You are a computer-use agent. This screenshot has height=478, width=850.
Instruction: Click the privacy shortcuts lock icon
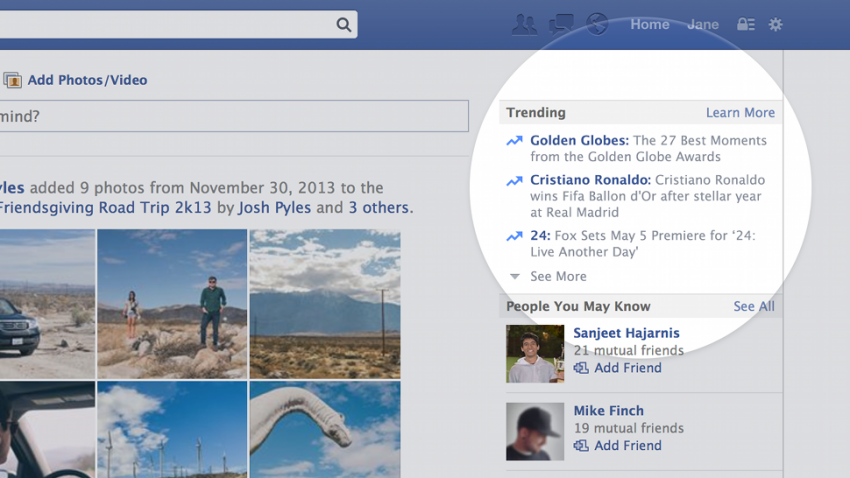745,25
